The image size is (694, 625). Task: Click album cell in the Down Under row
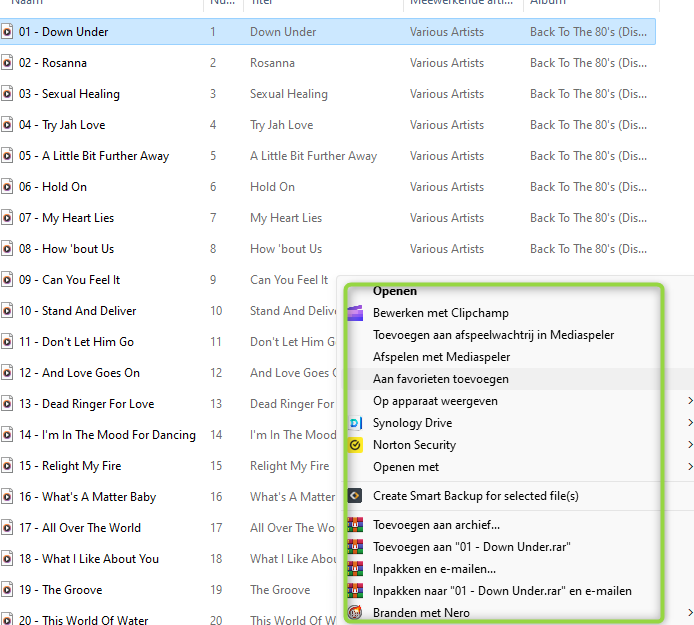coord(588,32)
